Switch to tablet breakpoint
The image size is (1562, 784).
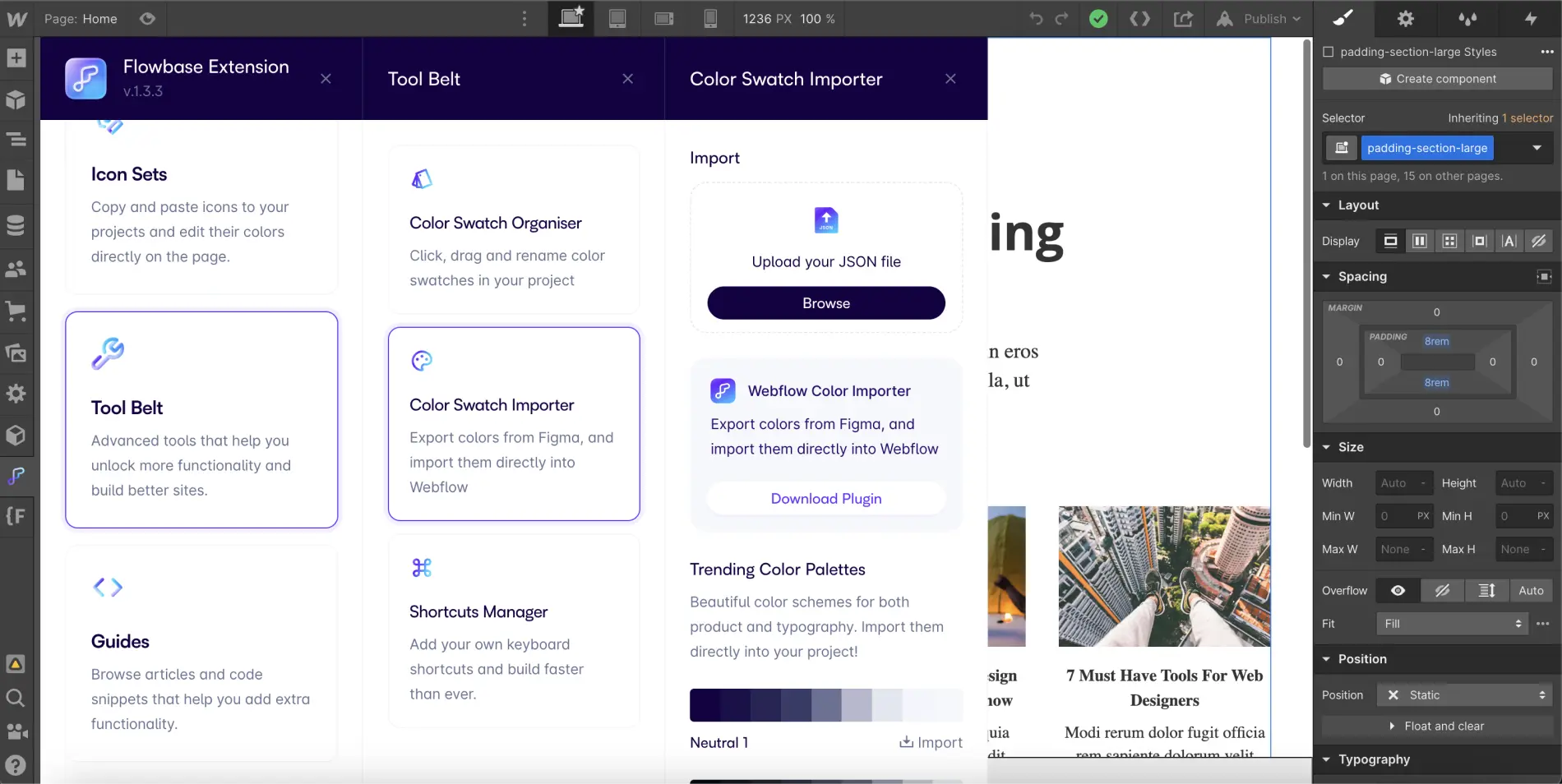tap(617, 19)
